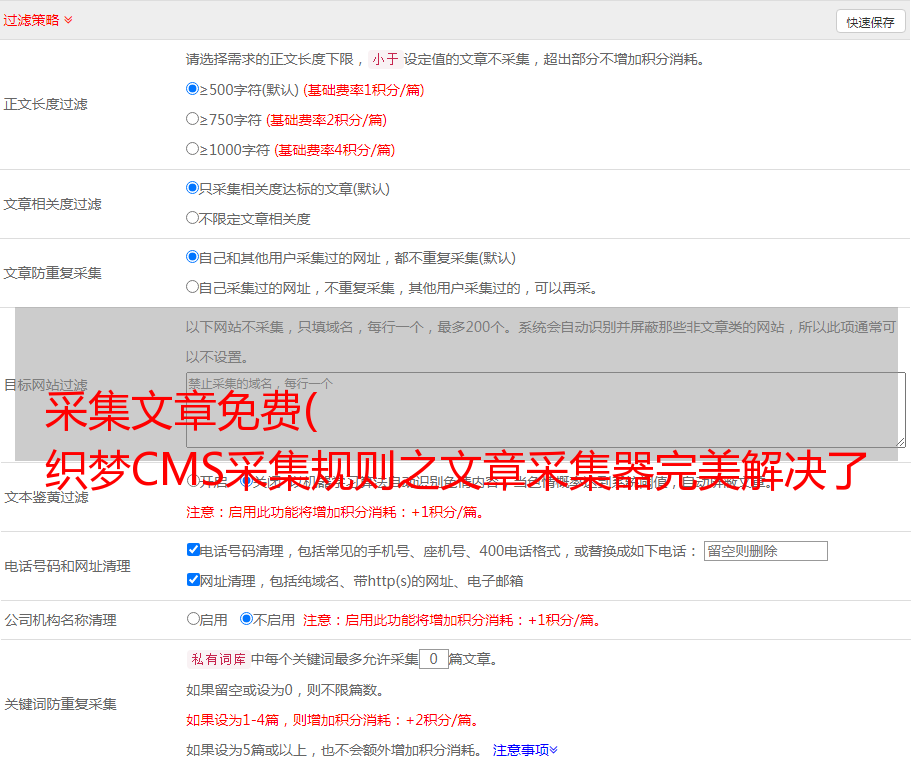Select the ≥750字符 length option
This screenshot has height=768, width=912.
tap(193, 119)
